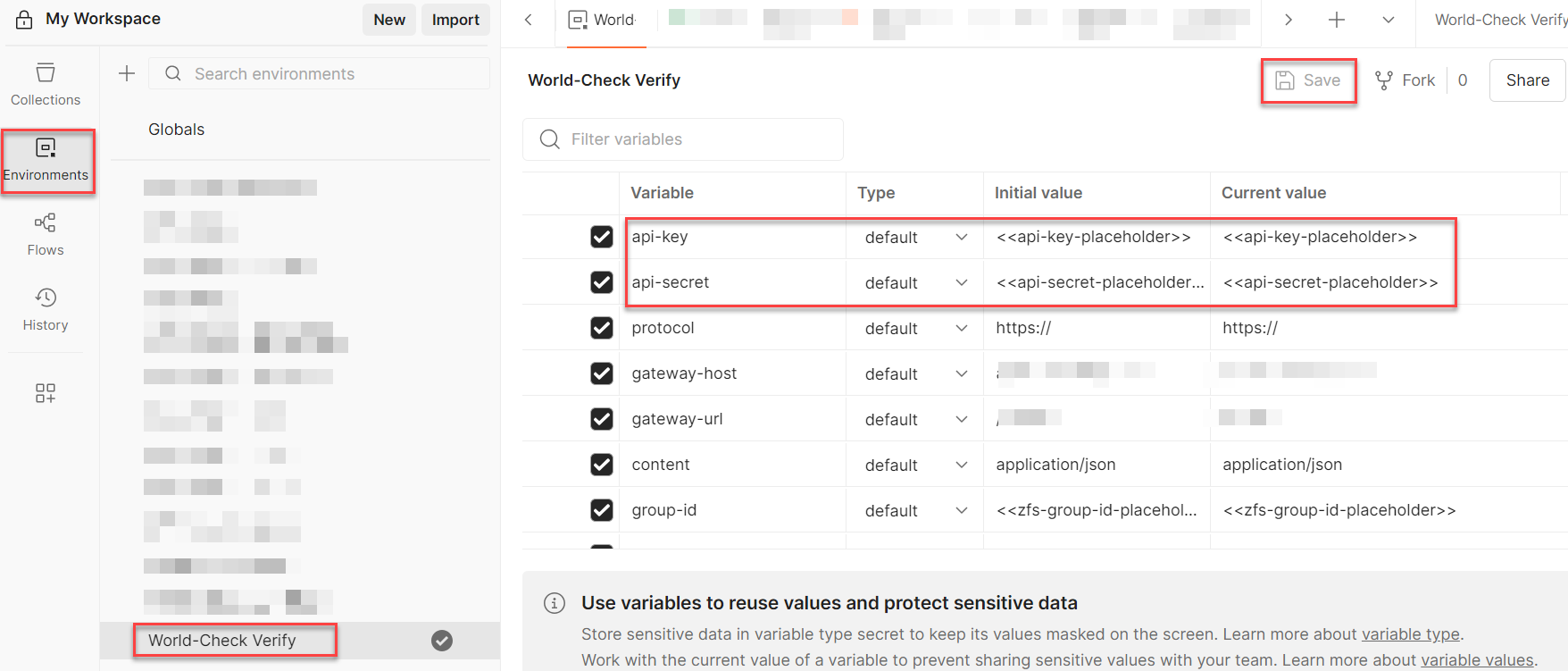This screenshot has height=671, width=1568.
Task: Click the gateway-host variable name
Action: pyautogui.click(x=684, y=373)
